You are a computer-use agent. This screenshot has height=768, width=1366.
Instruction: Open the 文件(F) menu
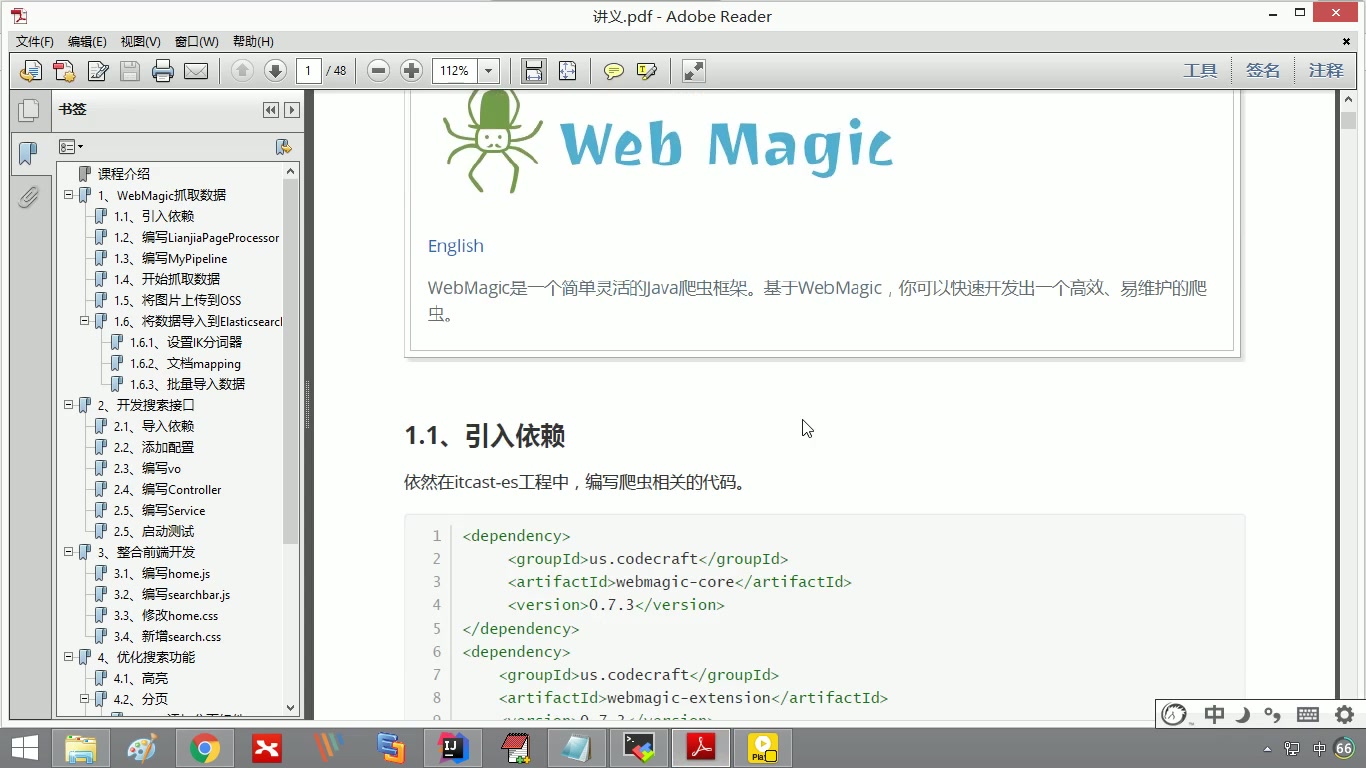pos(35,42)
